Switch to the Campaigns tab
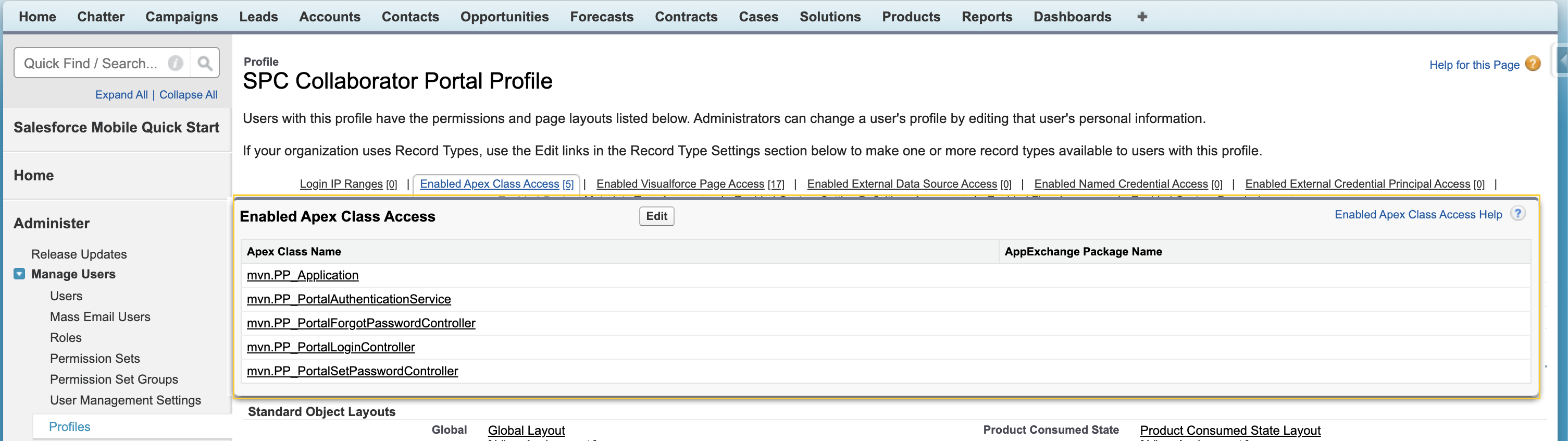 tap(181, 17)
